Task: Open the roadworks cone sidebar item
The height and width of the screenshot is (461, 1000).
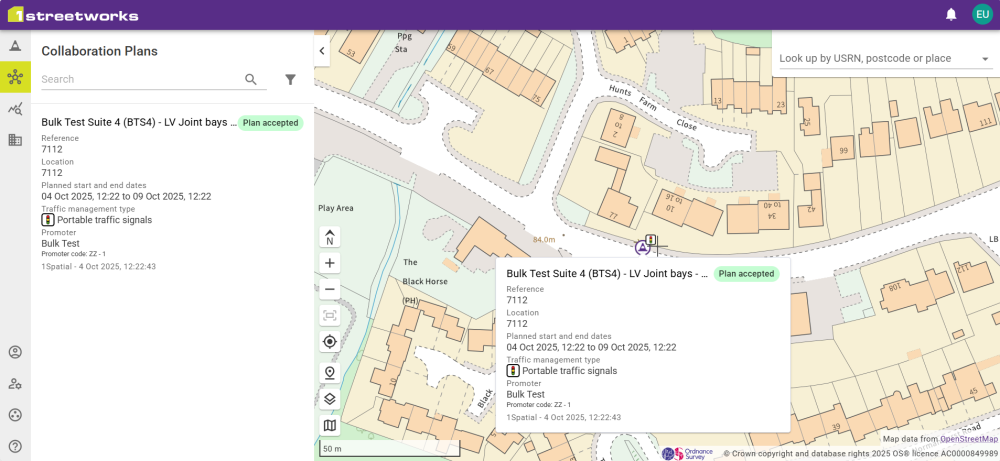Action: (15, 46)
